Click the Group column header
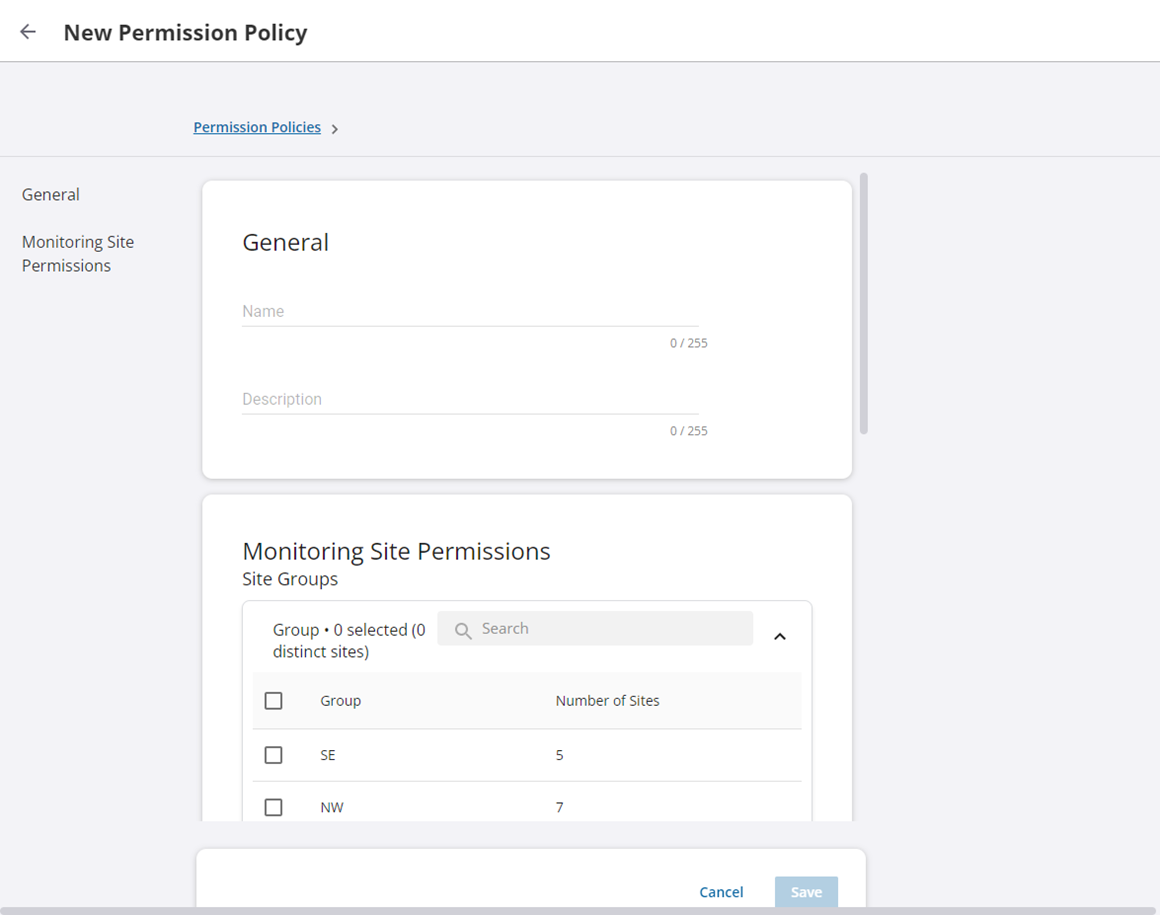This screenshot has width=1160, height=915. click(341, 701)
